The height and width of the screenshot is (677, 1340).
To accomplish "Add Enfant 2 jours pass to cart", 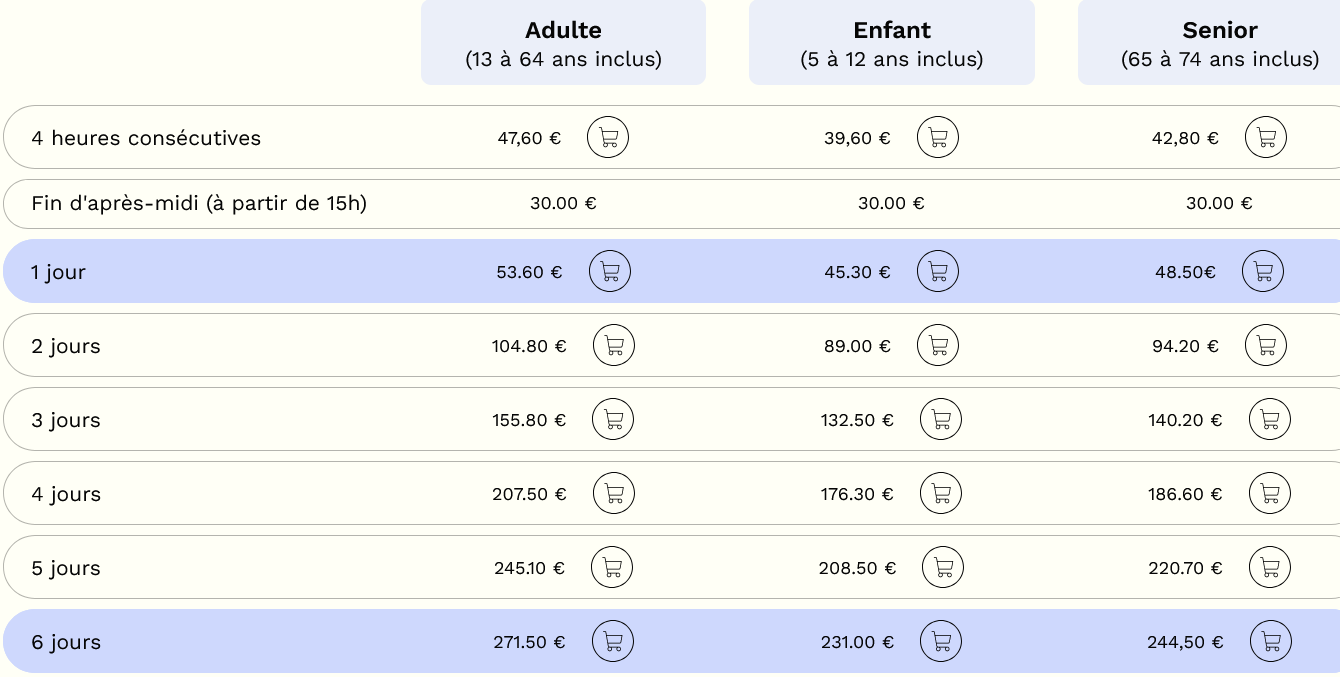I will (938, 346).
